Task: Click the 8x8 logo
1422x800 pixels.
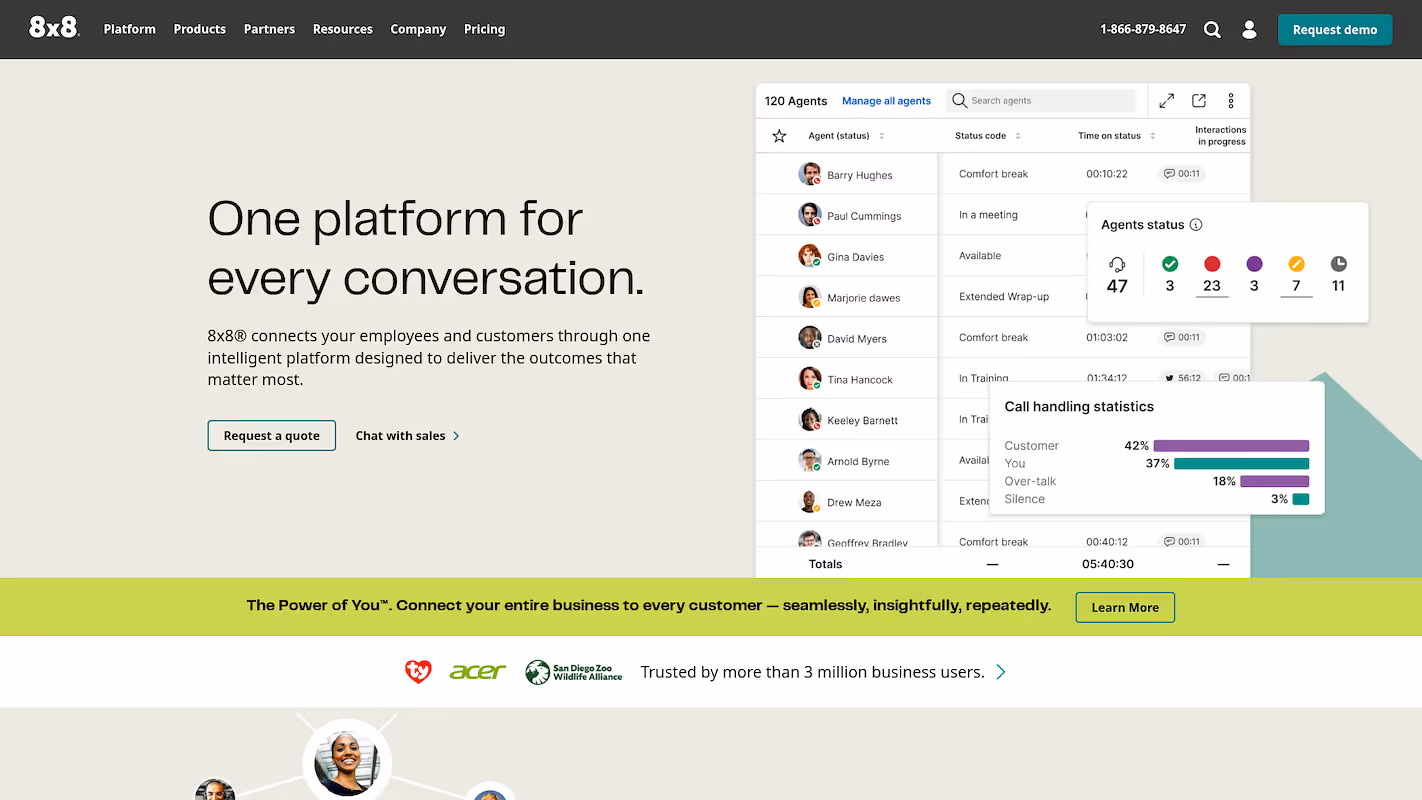Action: [54, 28]
